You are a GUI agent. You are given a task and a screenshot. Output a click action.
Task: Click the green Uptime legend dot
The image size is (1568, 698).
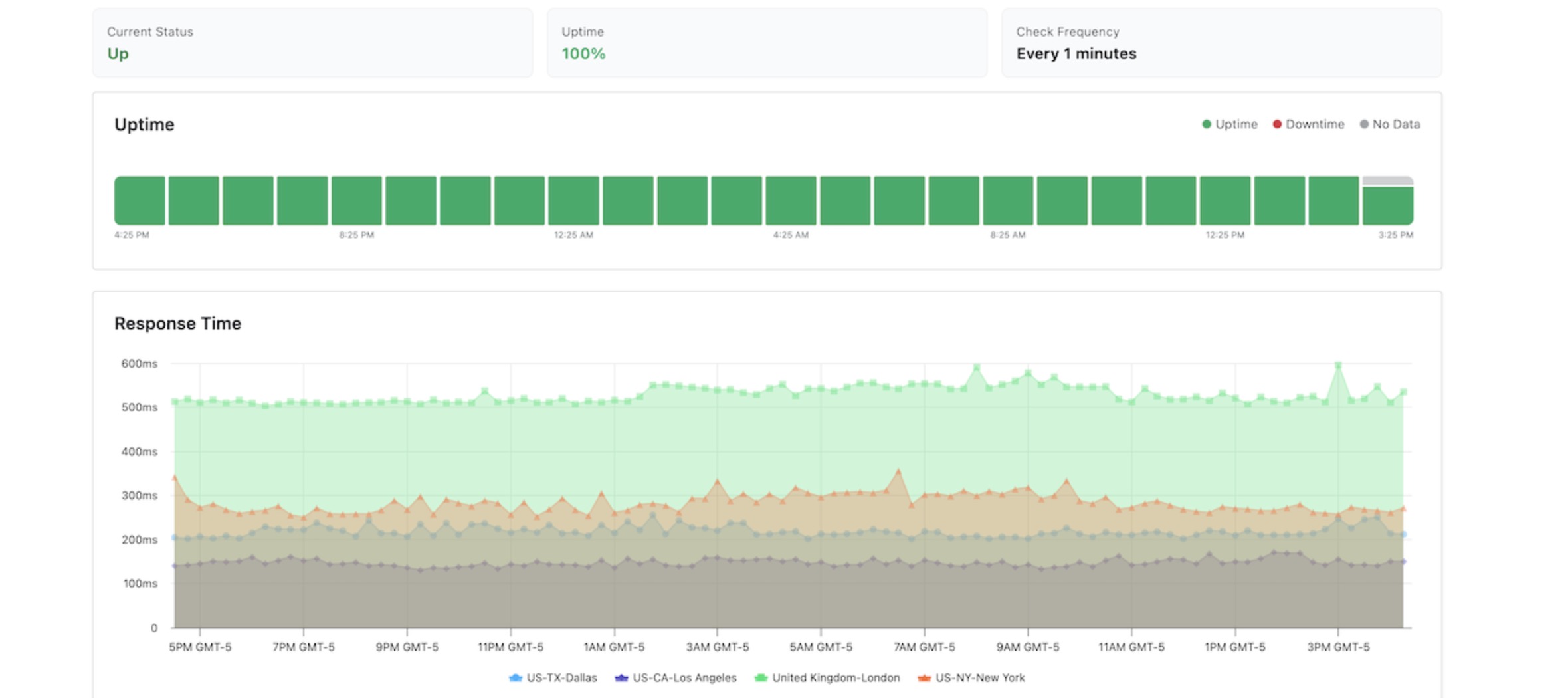(x=1207, y=124)
